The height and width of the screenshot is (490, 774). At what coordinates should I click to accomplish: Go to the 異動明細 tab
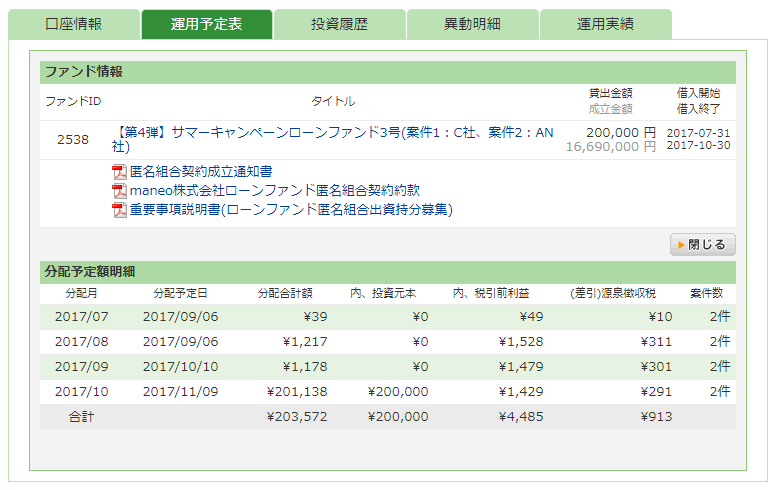472,24
